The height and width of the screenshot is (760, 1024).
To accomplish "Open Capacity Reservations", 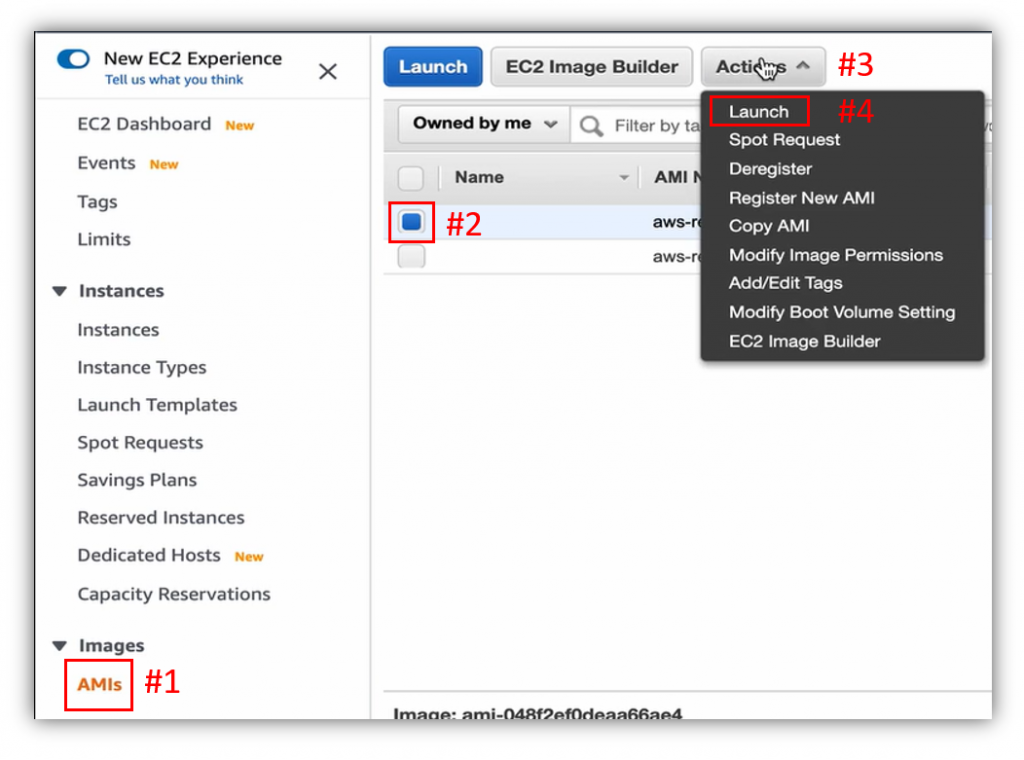I will 174,594.
